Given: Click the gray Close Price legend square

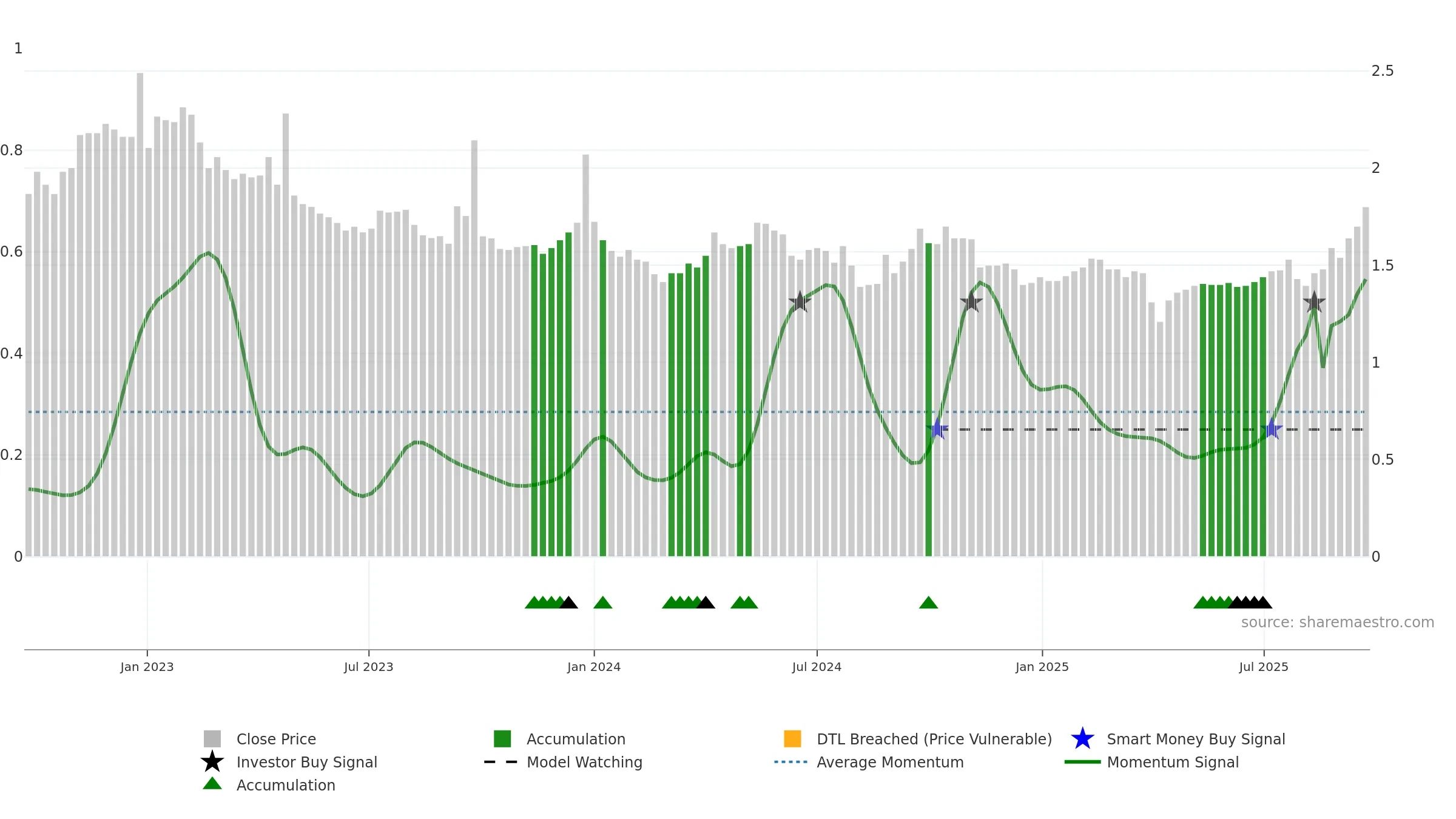Looking at the screenshot, I should (x=212, y=739).
